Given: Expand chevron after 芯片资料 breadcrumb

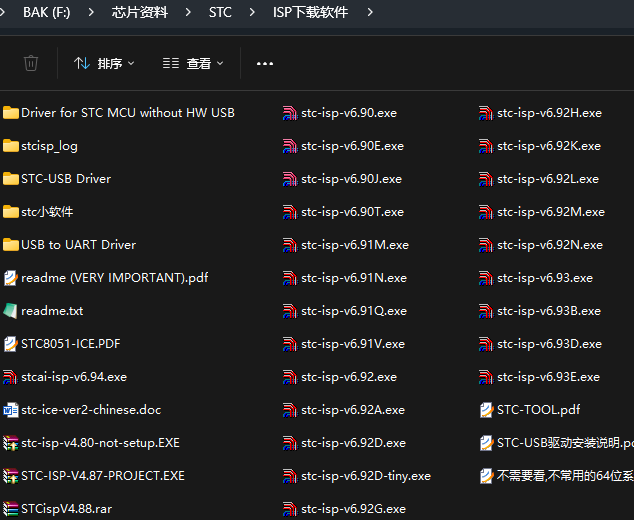Looking at the screenshot, I should pyautogui.click(x=188, y=12).
